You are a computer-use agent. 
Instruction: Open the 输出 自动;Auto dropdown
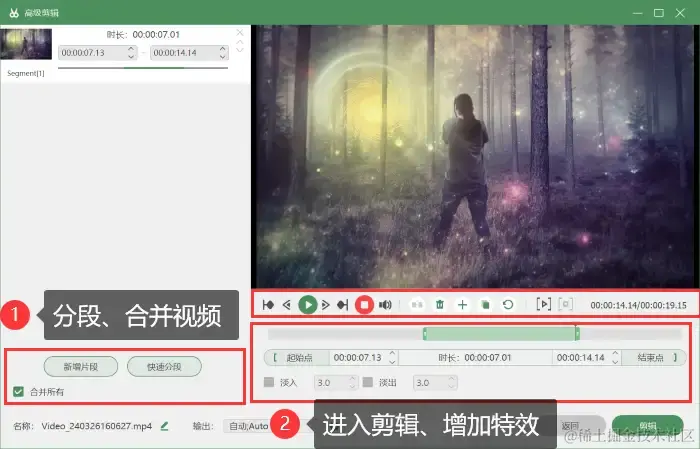point(248,426)
